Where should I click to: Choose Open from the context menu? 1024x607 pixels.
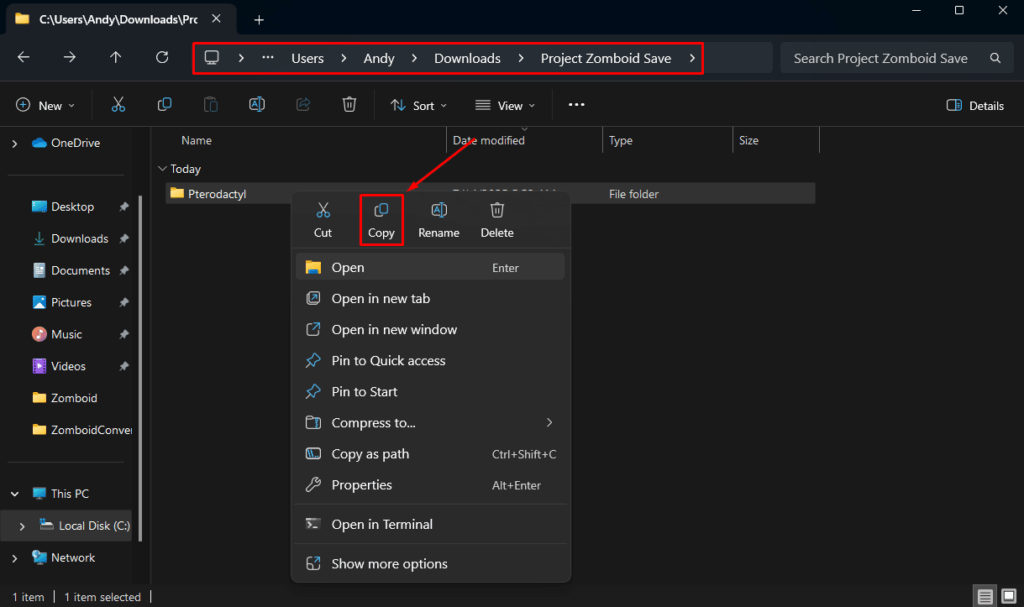pyautogui.click(x=430, y=267)
